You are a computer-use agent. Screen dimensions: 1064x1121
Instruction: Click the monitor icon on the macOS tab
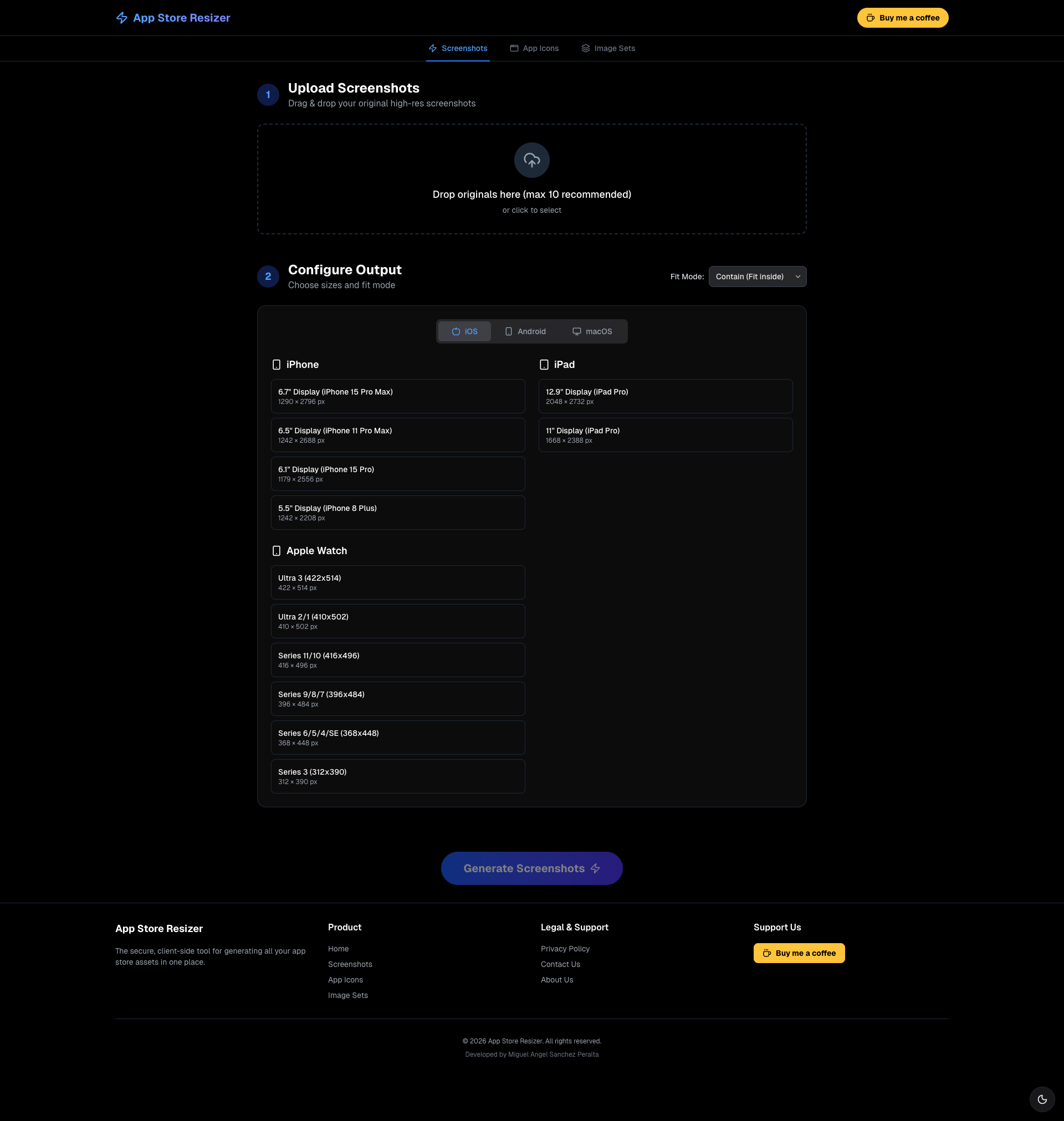[x=576, y=331]
